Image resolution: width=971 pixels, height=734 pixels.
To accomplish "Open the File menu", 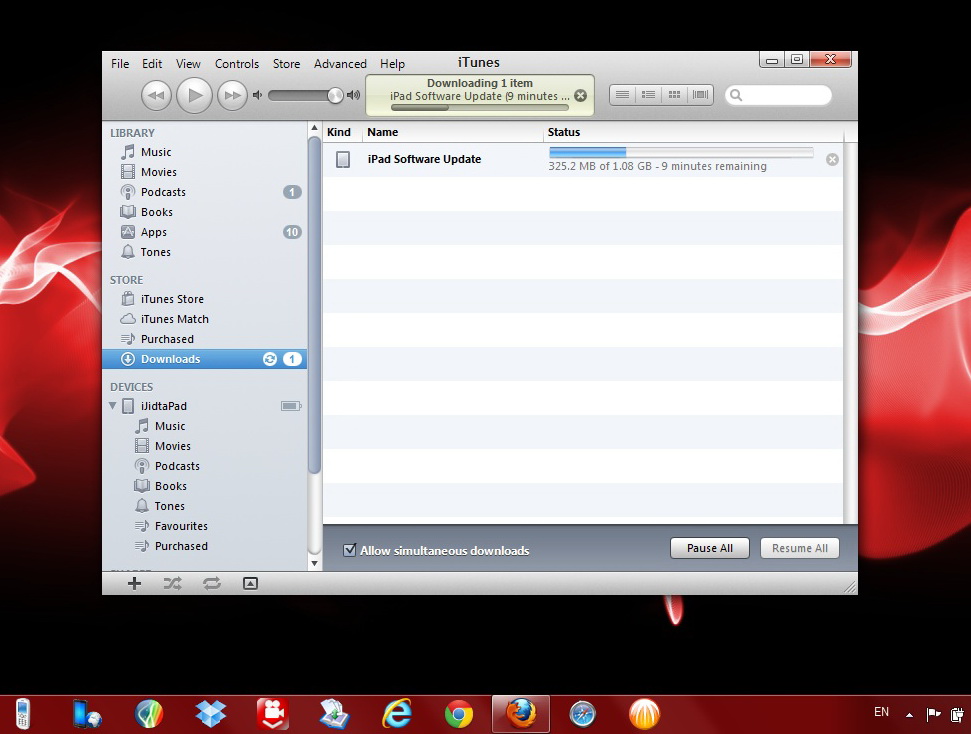I will [x=120, y=64].
